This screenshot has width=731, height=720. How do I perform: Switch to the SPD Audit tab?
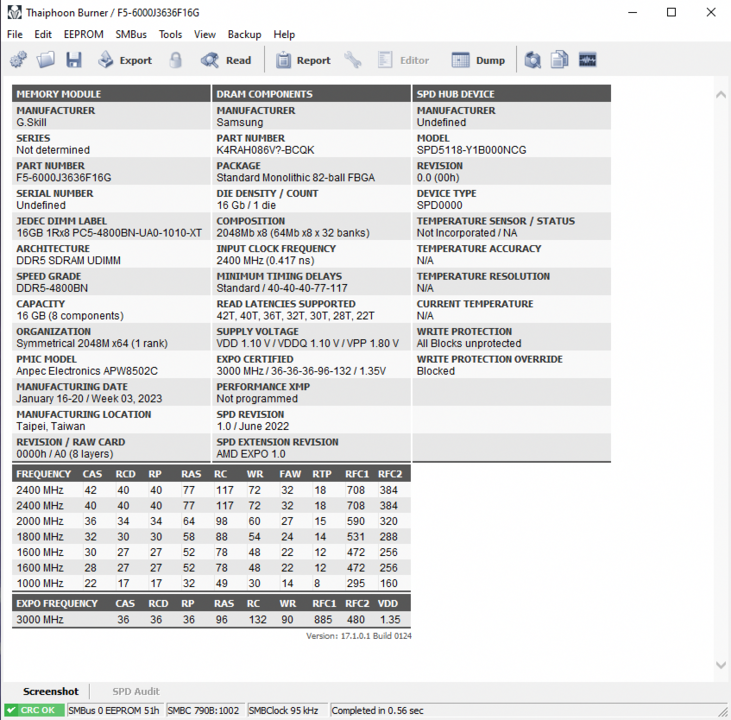pyautogui.click(x=135, y=691)
